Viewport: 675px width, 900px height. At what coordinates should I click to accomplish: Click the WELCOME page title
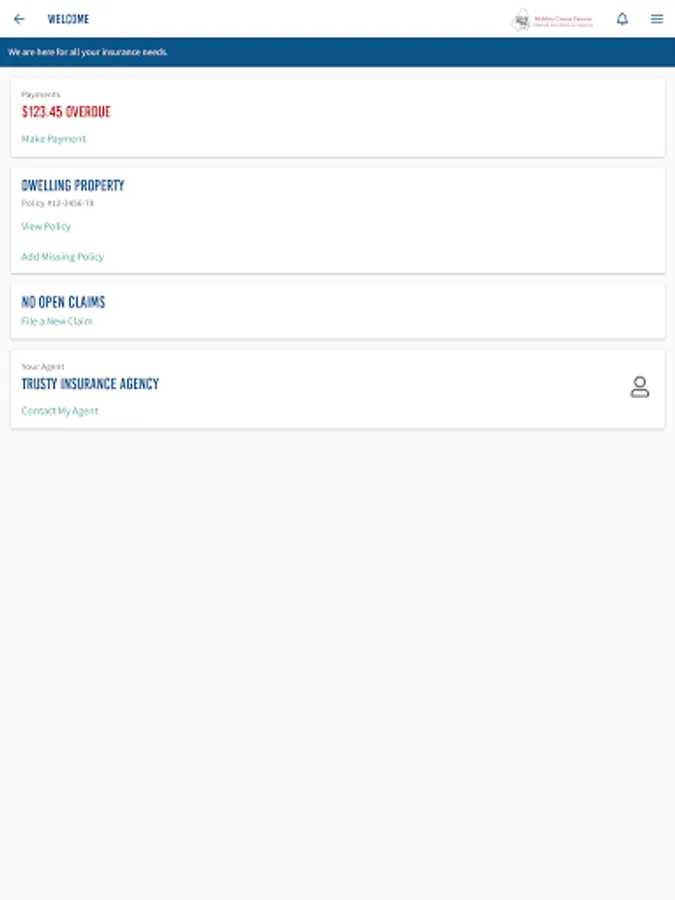point(68,19)
